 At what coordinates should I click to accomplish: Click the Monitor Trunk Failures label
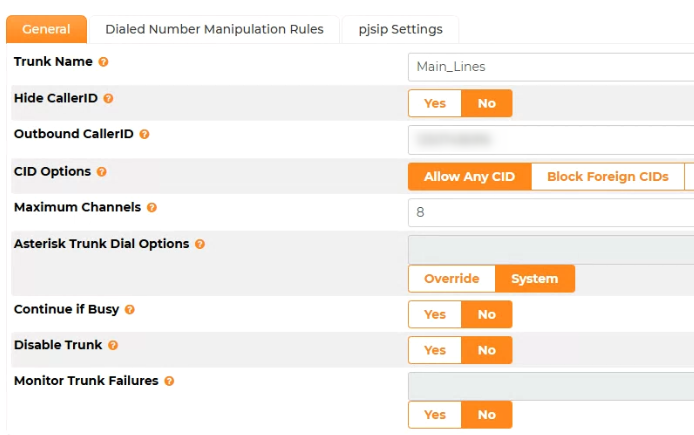click(86, 381)
